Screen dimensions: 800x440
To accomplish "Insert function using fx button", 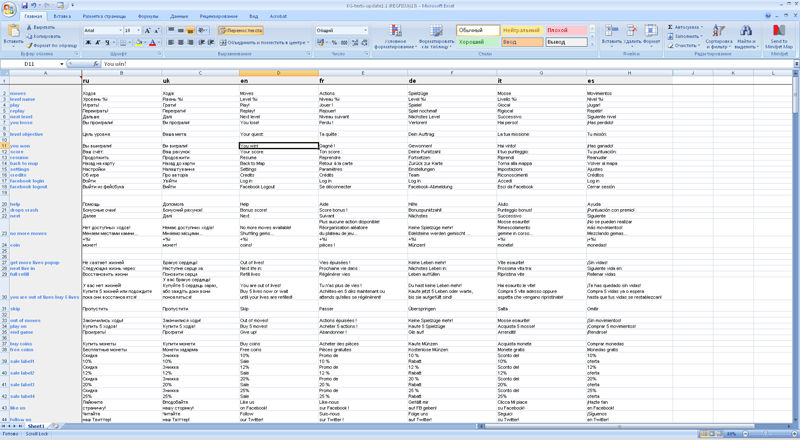I will click(96, 64).
